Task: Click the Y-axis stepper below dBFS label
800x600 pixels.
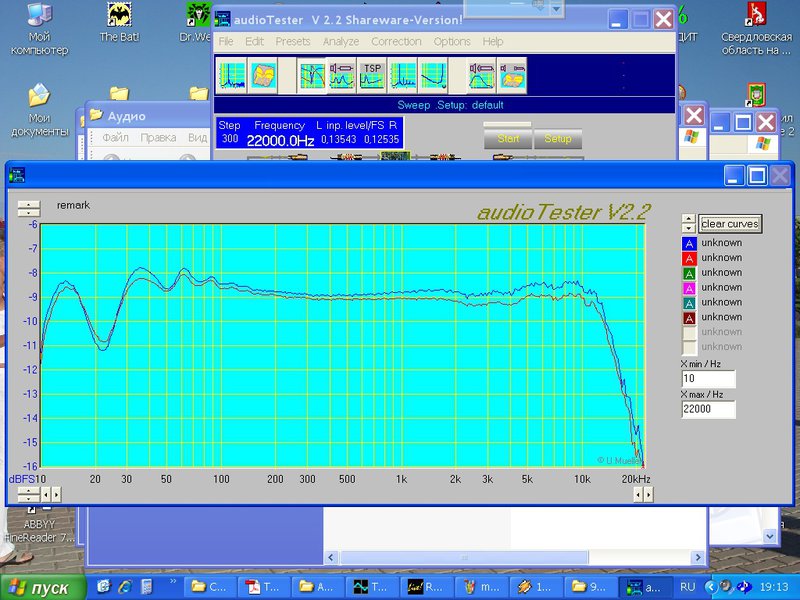Action: point(29,494)
